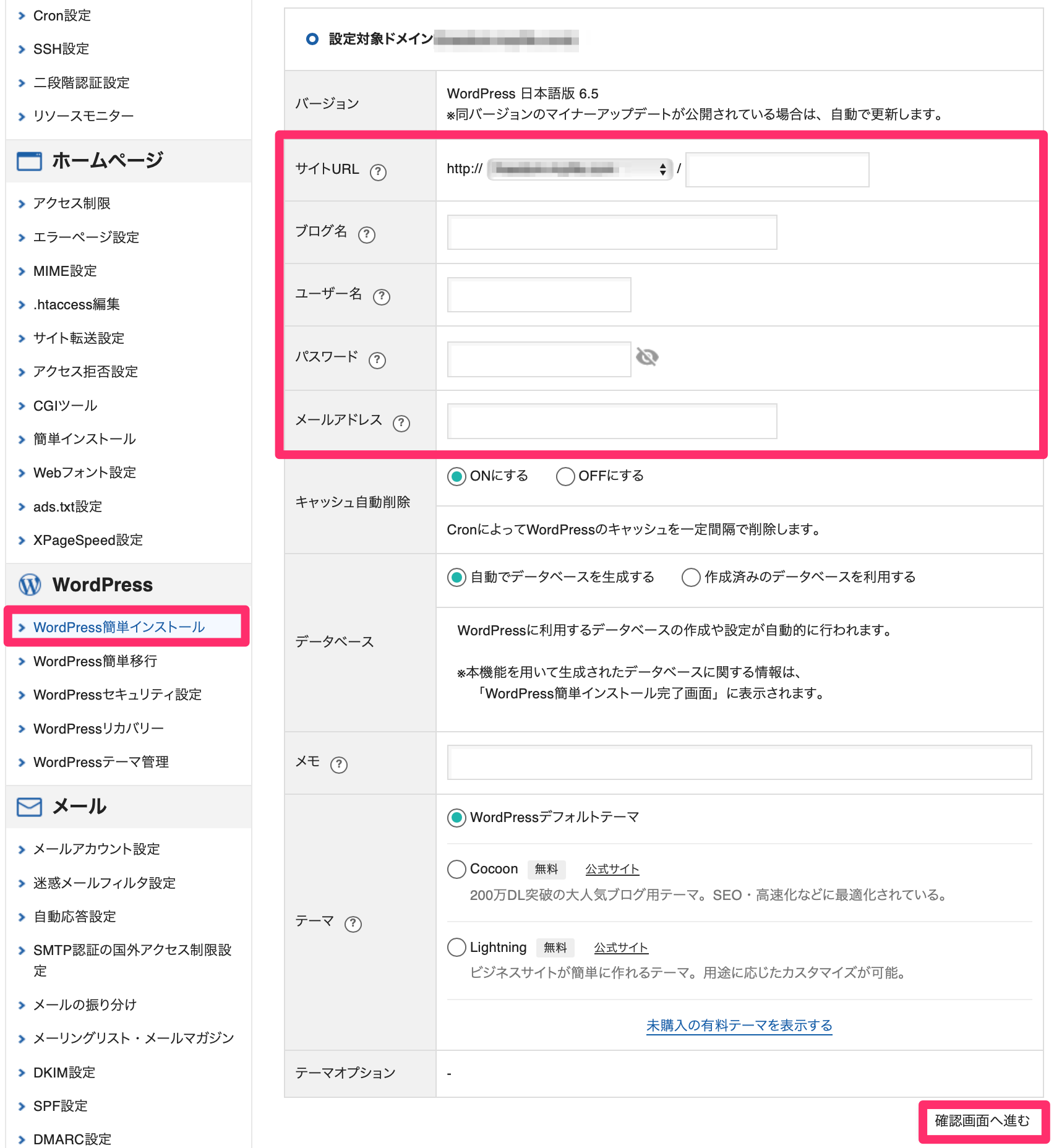Open 二段階認証設定 in sidebar
1054x1148 pixels.
82,83
